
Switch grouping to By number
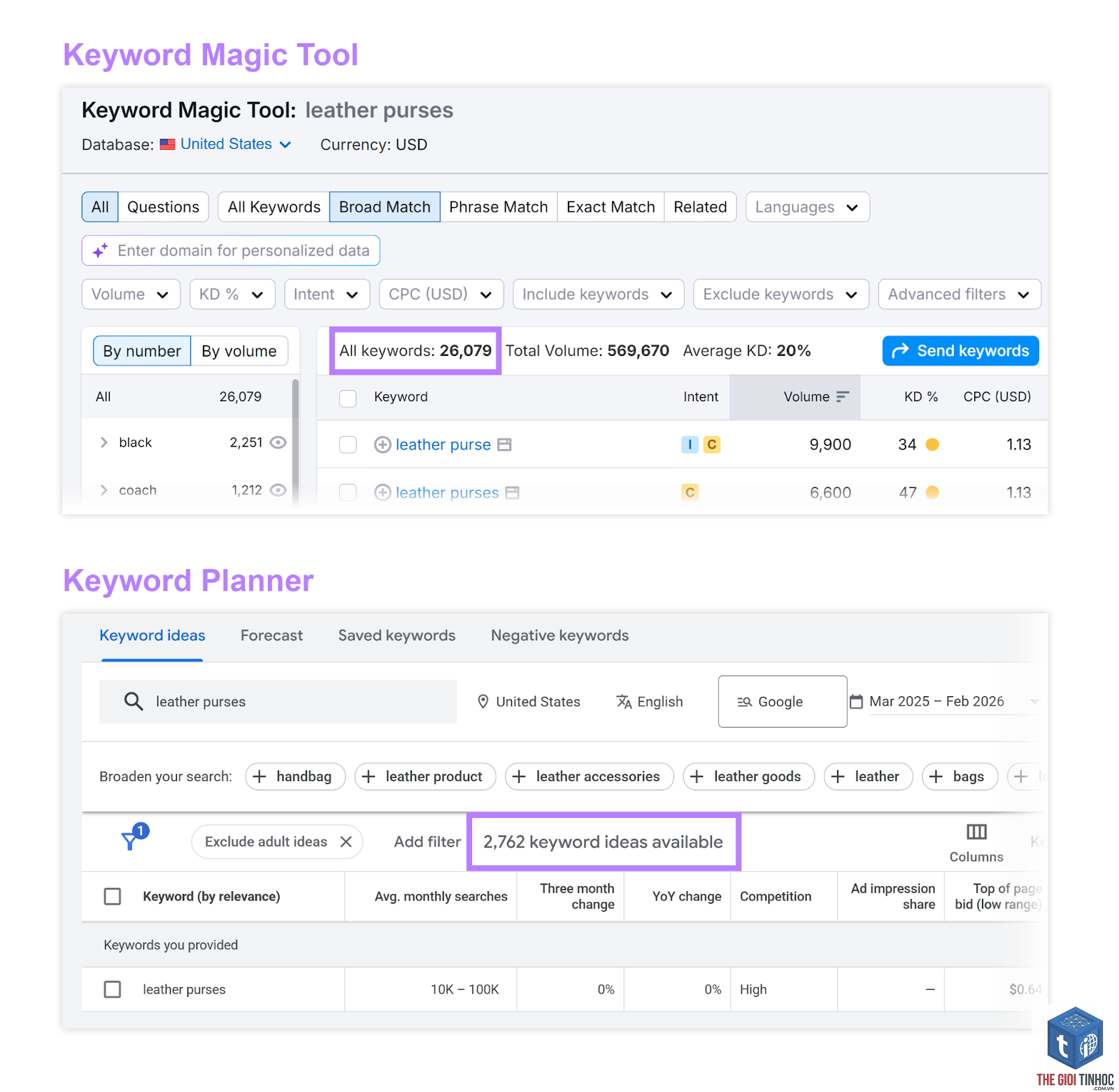click(x=142, y=351)
